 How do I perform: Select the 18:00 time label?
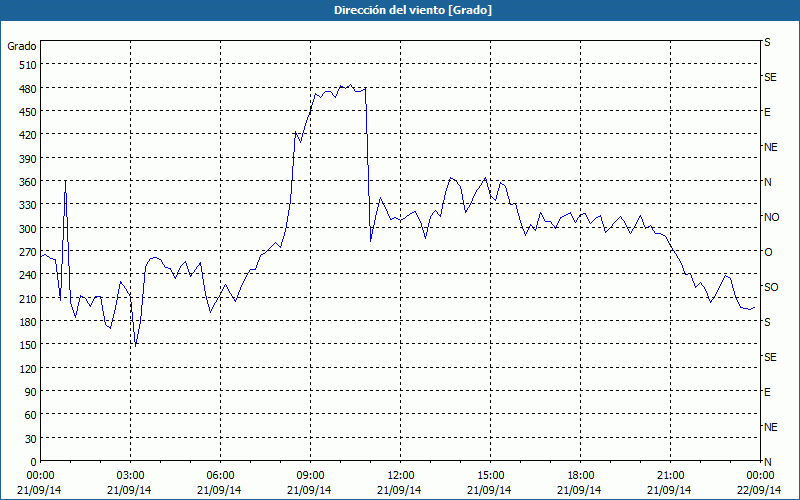[x=580, y=476]
